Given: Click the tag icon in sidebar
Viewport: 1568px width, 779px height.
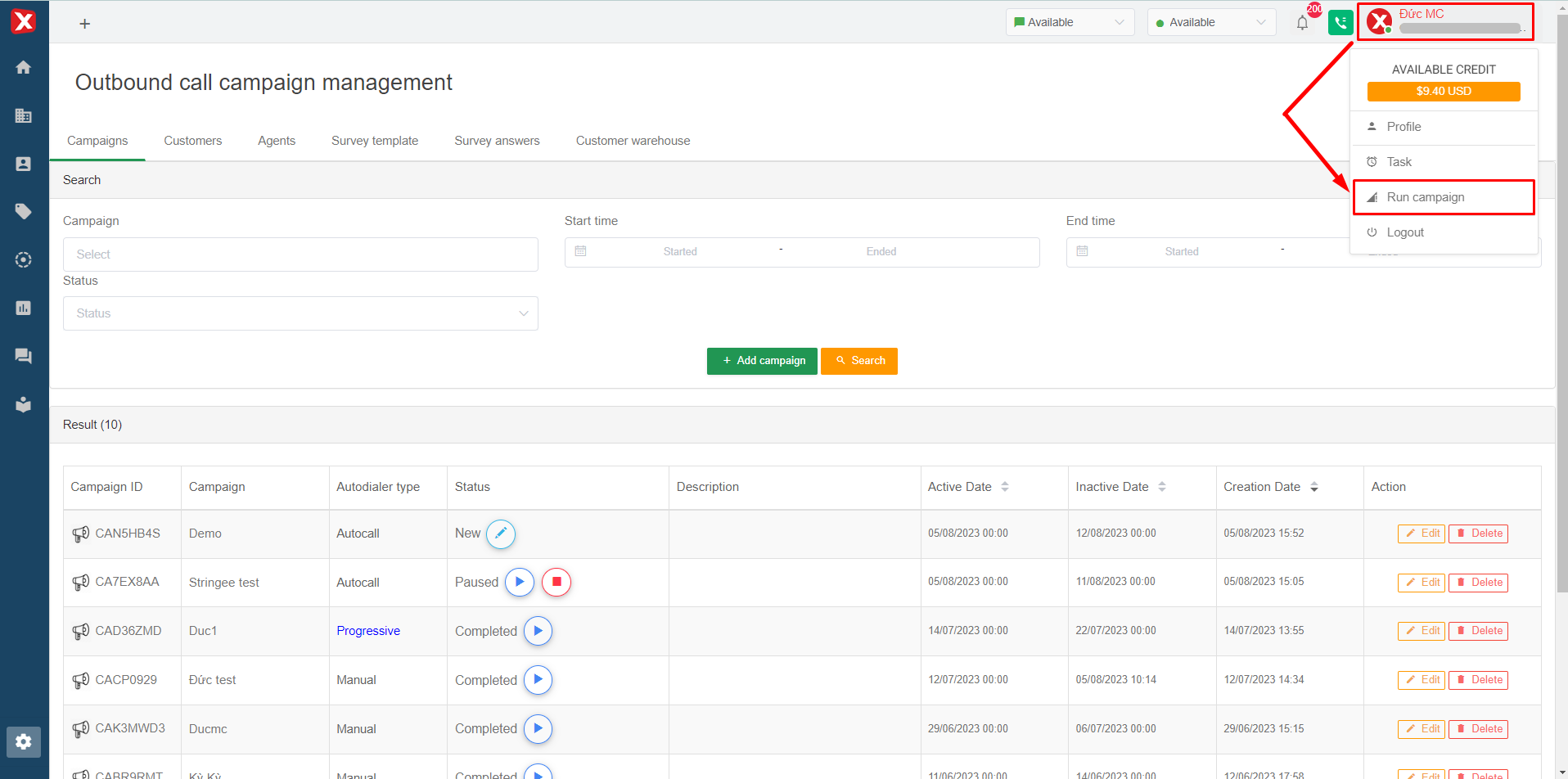Looking at the screenshot, I should pyautogui.click(x=24, y=212).
